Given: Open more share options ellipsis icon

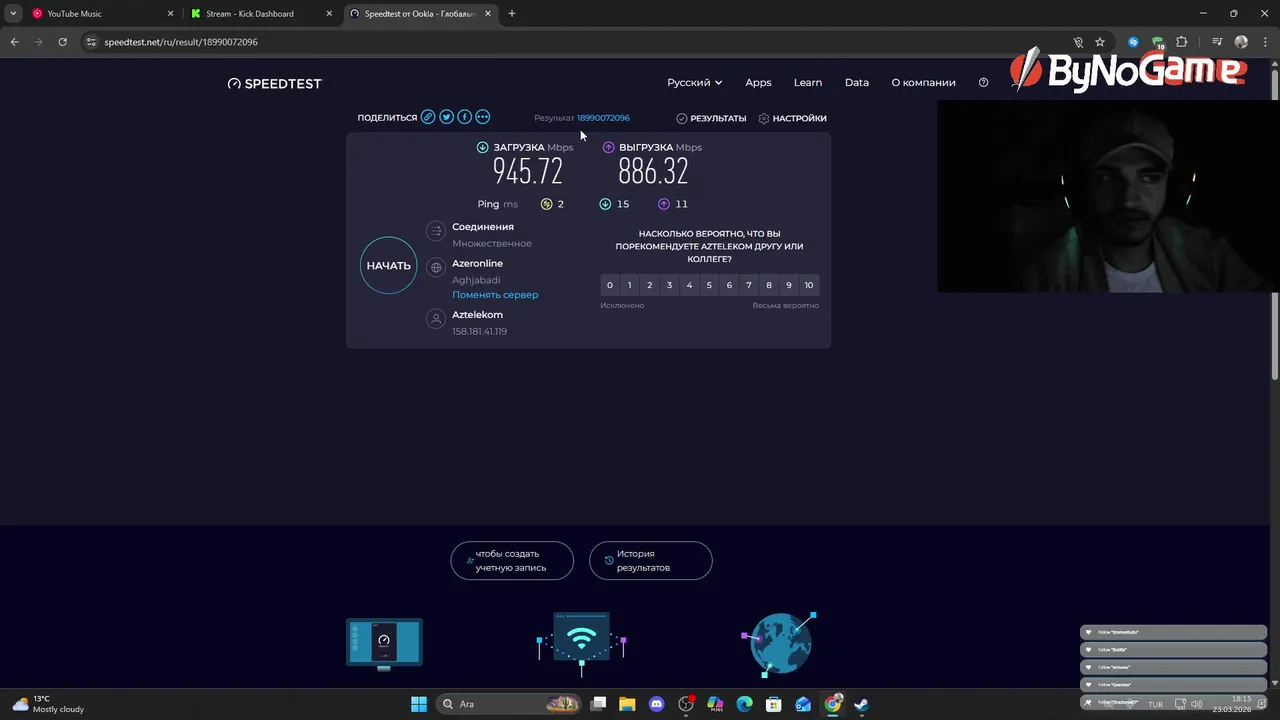Looking at the screenshot, I should (x=483, y=117).
